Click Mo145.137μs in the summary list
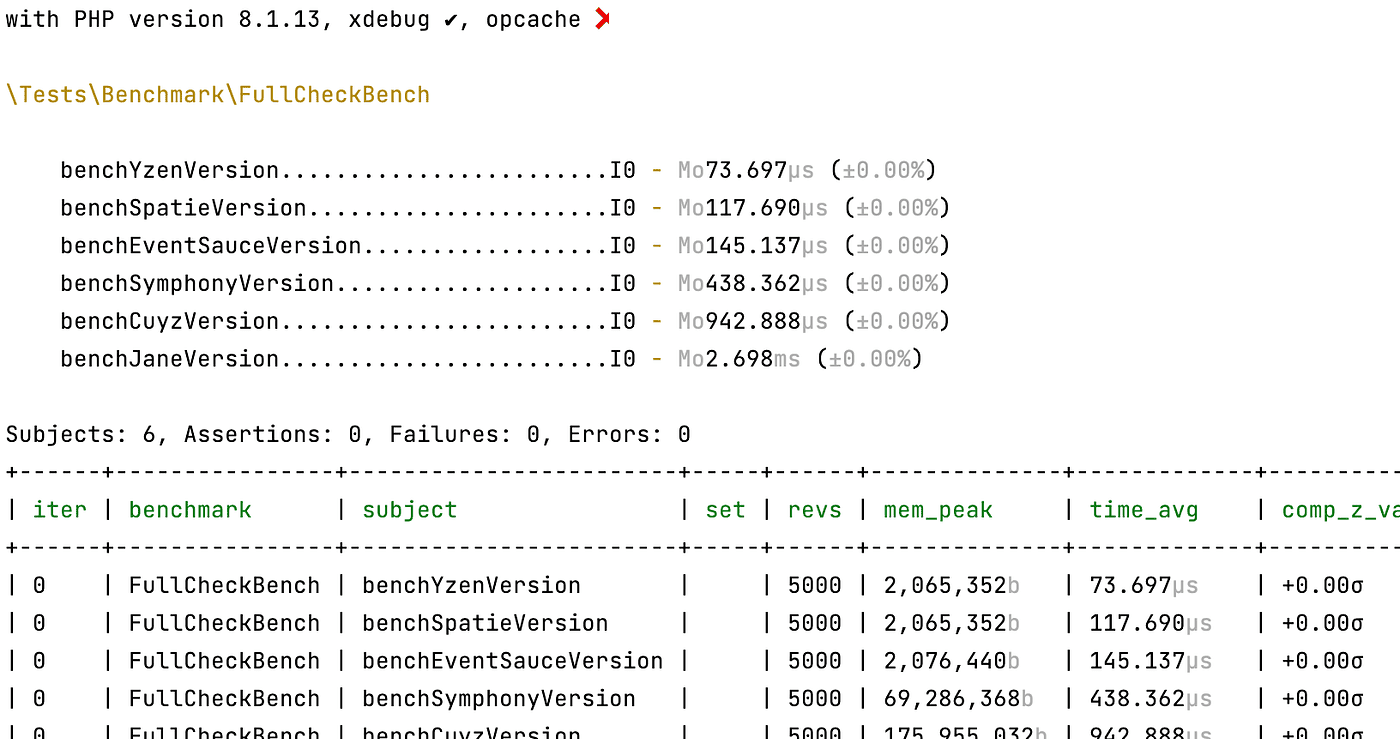Image resolution: width=1400 pixels, height=739 pixels. click(x=753, y=246)
